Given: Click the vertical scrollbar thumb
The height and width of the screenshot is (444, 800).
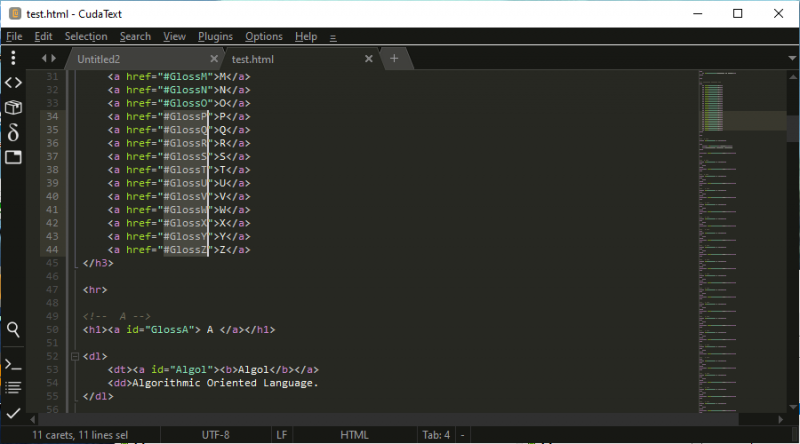Looking at the screenshot, I should (793, 128).
